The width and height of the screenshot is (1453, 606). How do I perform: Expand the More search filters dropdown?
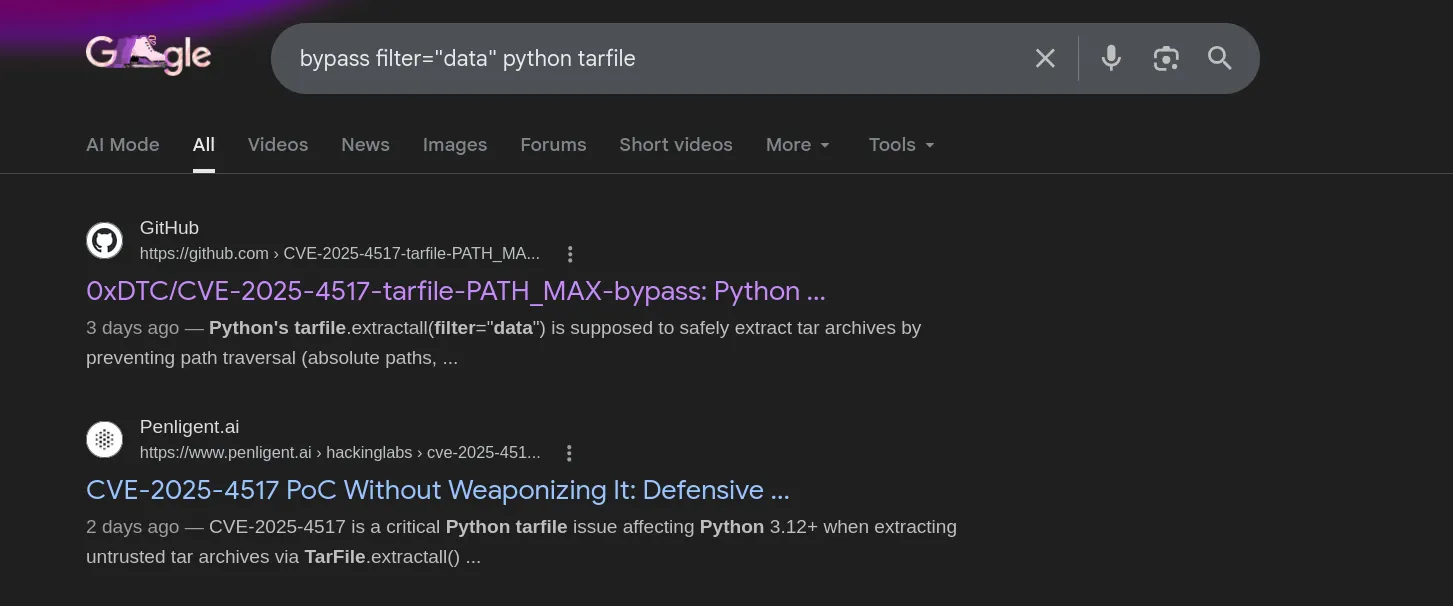click(x=798, y=145)
